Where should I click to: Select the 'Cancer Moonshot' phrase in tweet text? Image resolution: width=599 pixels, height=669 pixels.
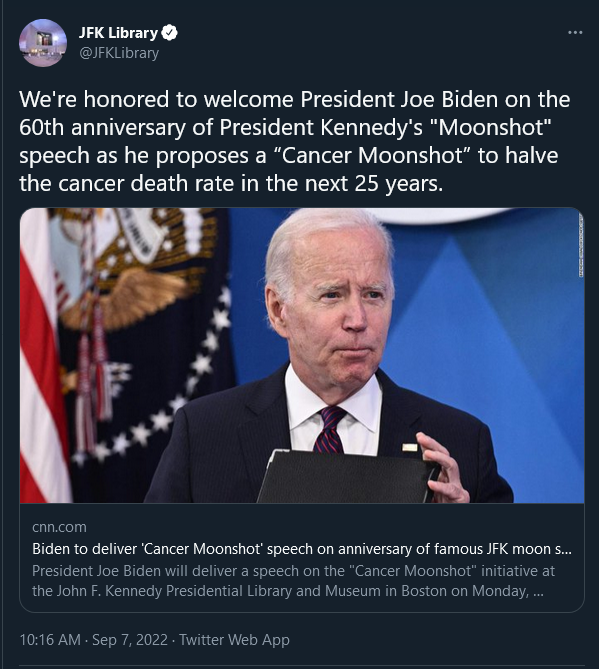(x=371, y=155)
